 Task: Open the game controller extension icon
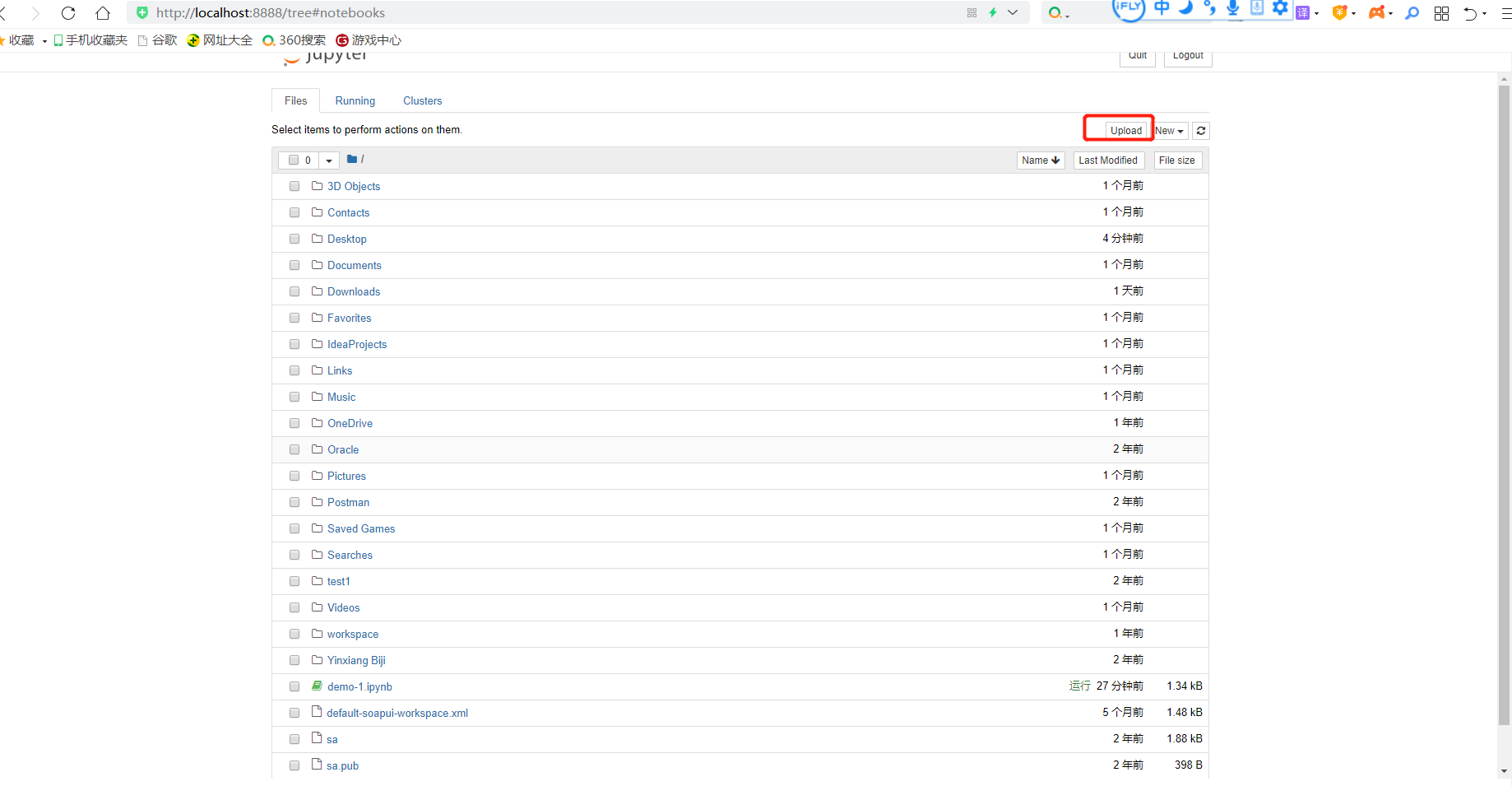click(1376, 13)
